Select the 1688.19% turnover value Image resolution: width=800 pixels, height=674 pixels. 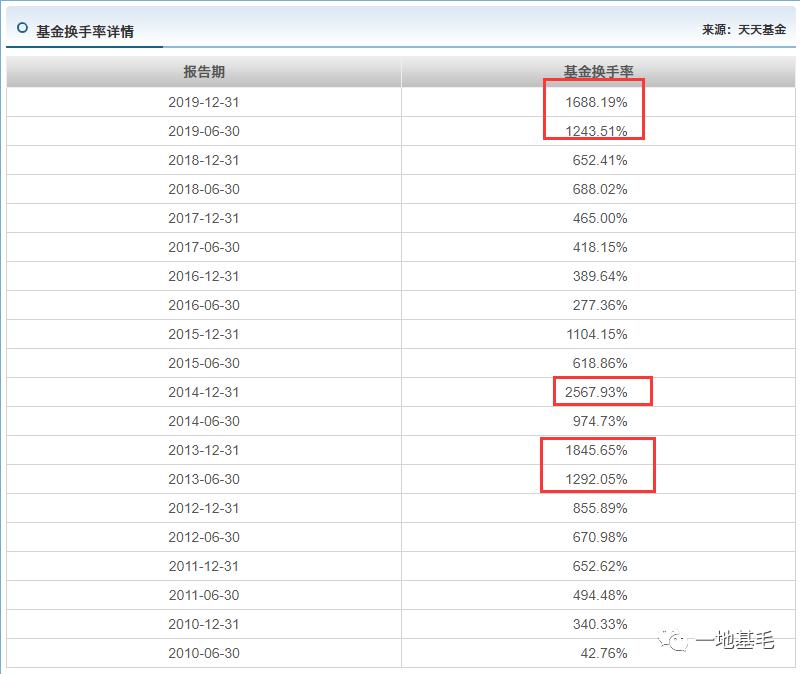596,102
